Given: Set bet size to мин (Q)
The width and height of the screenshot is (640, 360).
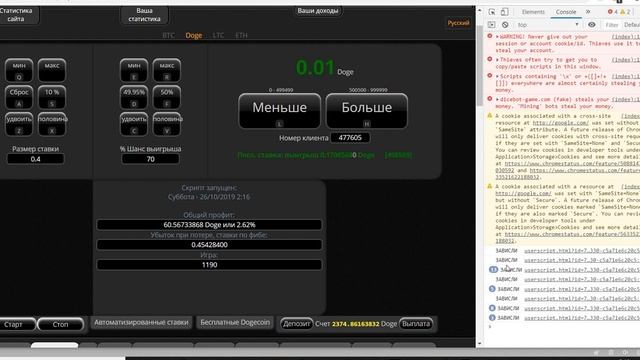Looking at the screenshot, I should point(19,70).
